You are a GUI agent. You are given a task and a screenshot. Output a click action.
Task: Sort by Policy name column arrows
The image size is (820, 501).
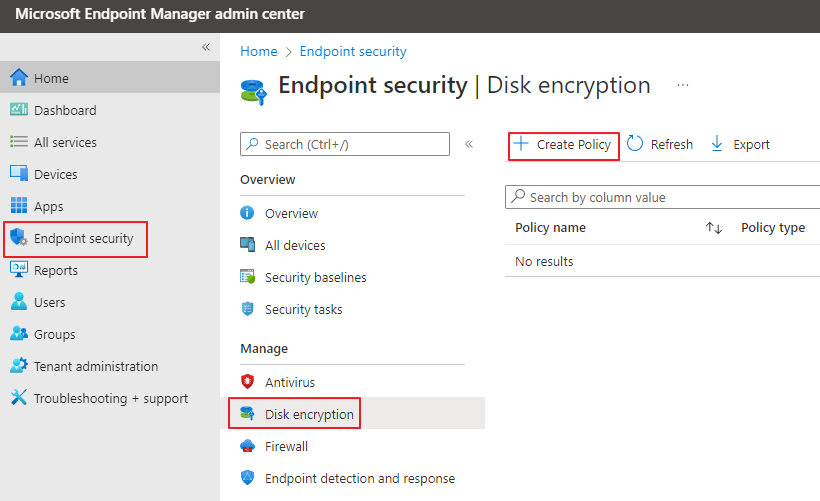point(713,228)
